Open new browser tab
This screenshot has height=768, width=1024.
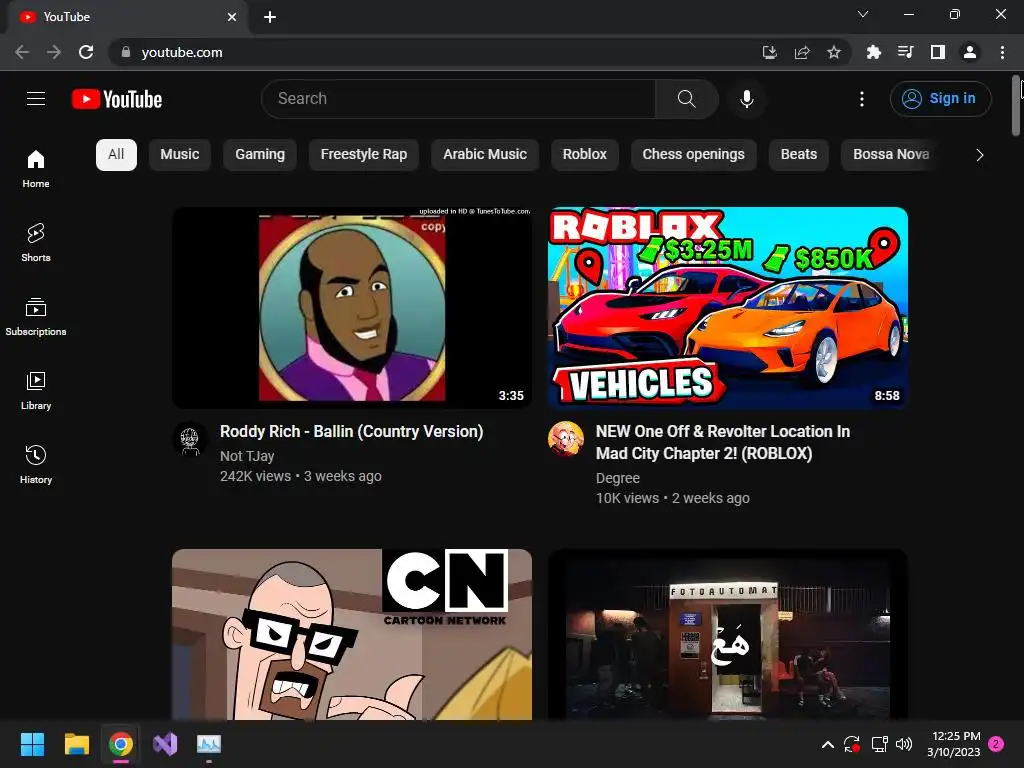click(x=270, y=17)
